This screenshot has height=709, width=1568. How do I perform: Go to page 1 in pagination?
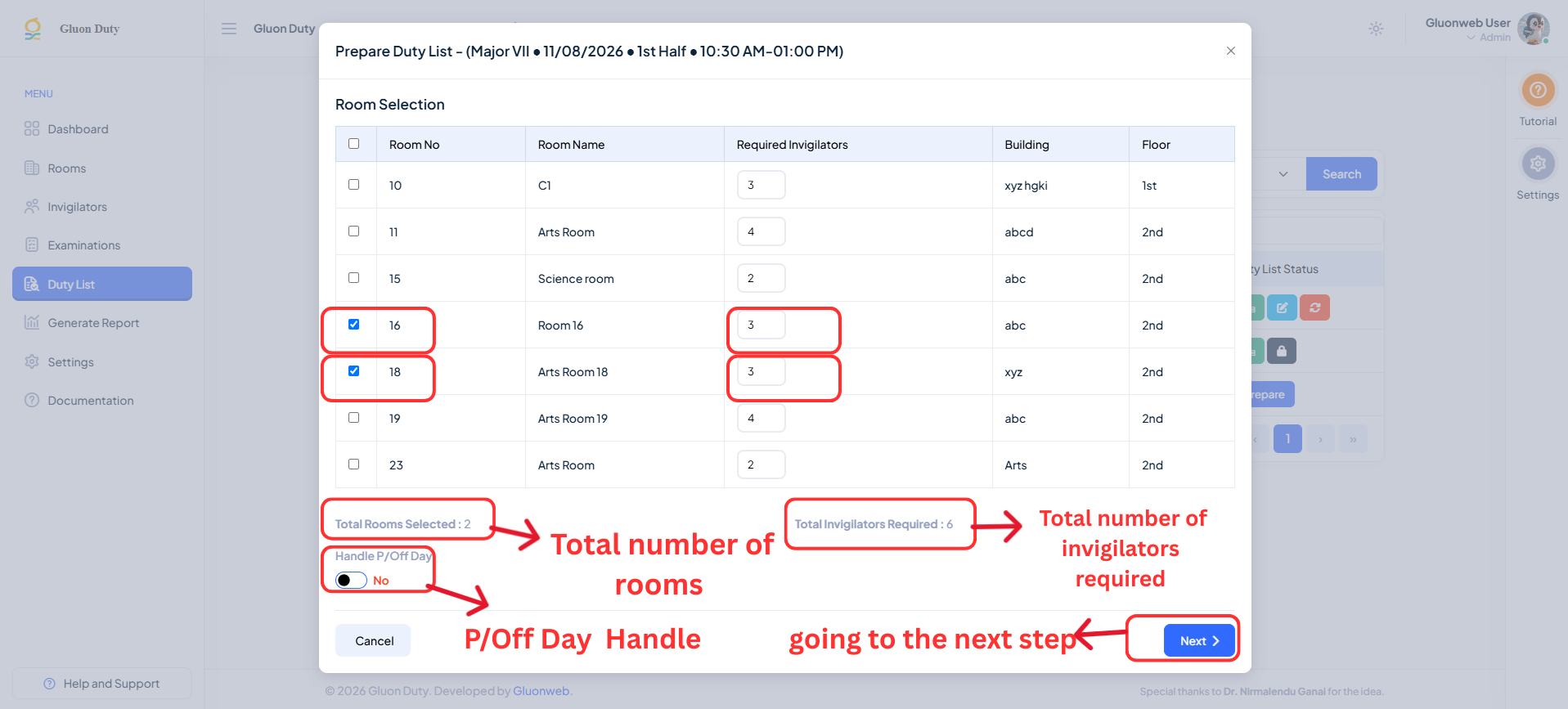pyautogui.click(x=1287, y=439)
